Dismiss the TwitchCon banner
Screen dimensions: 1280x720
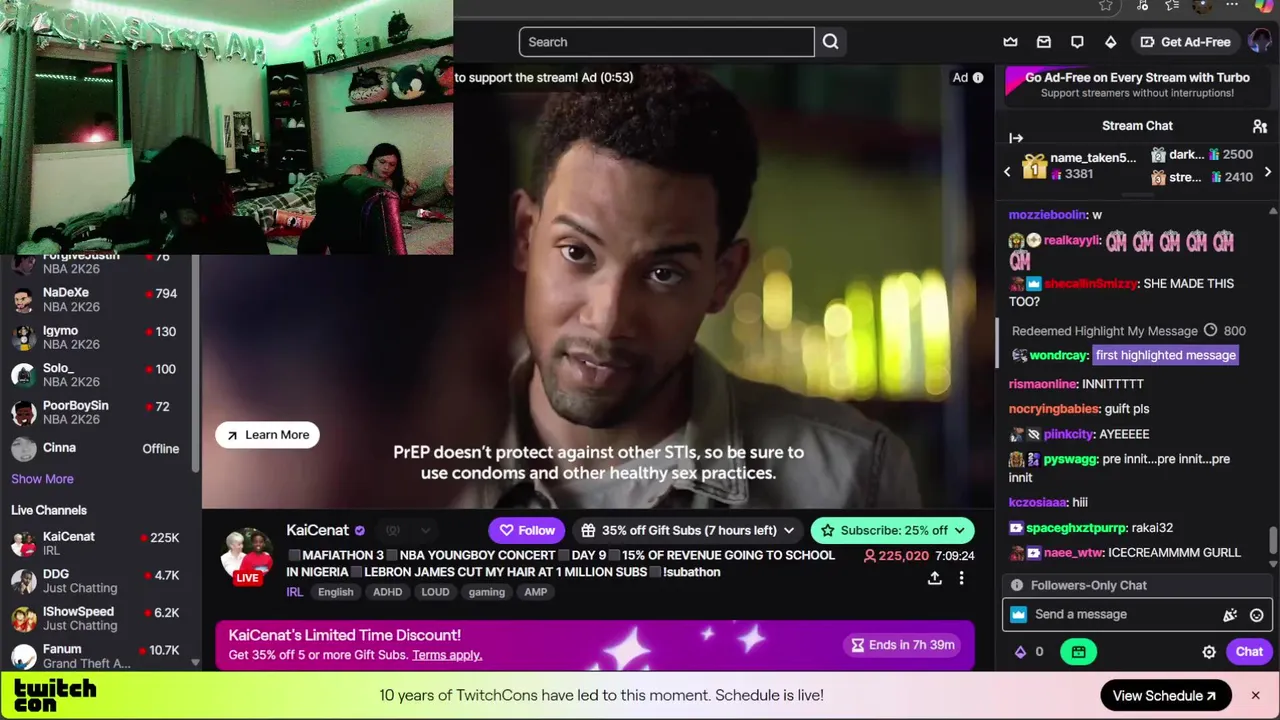click(1255, 695)
